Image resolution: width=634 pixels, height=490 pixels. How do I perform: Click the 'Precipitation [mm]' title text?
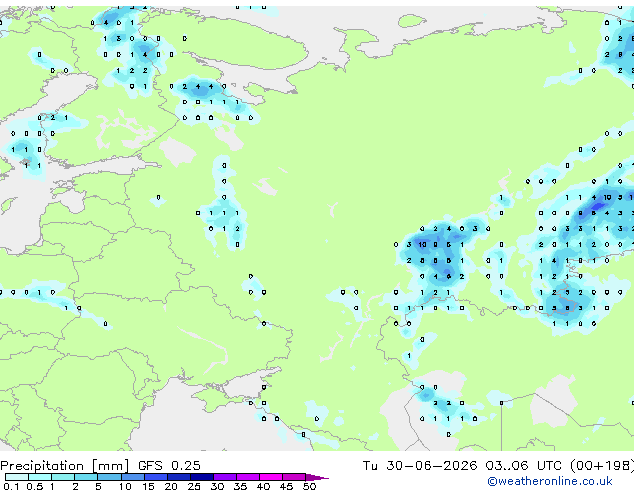[64, 466]
